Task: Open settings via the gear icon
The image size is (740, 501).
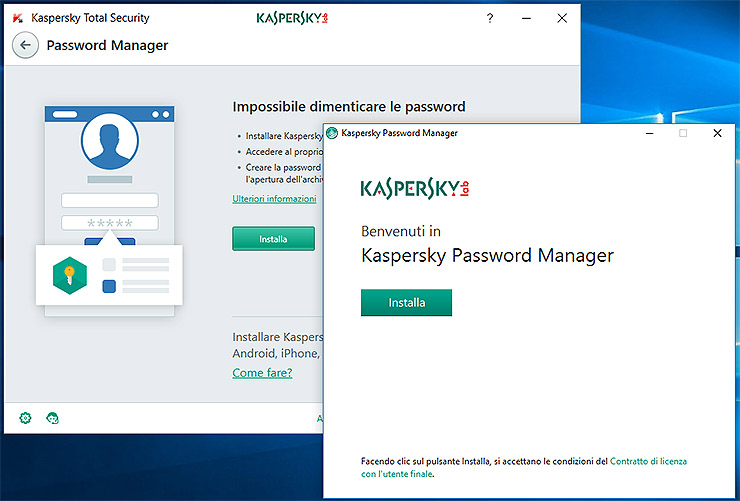Action: [x=25, y=417]
